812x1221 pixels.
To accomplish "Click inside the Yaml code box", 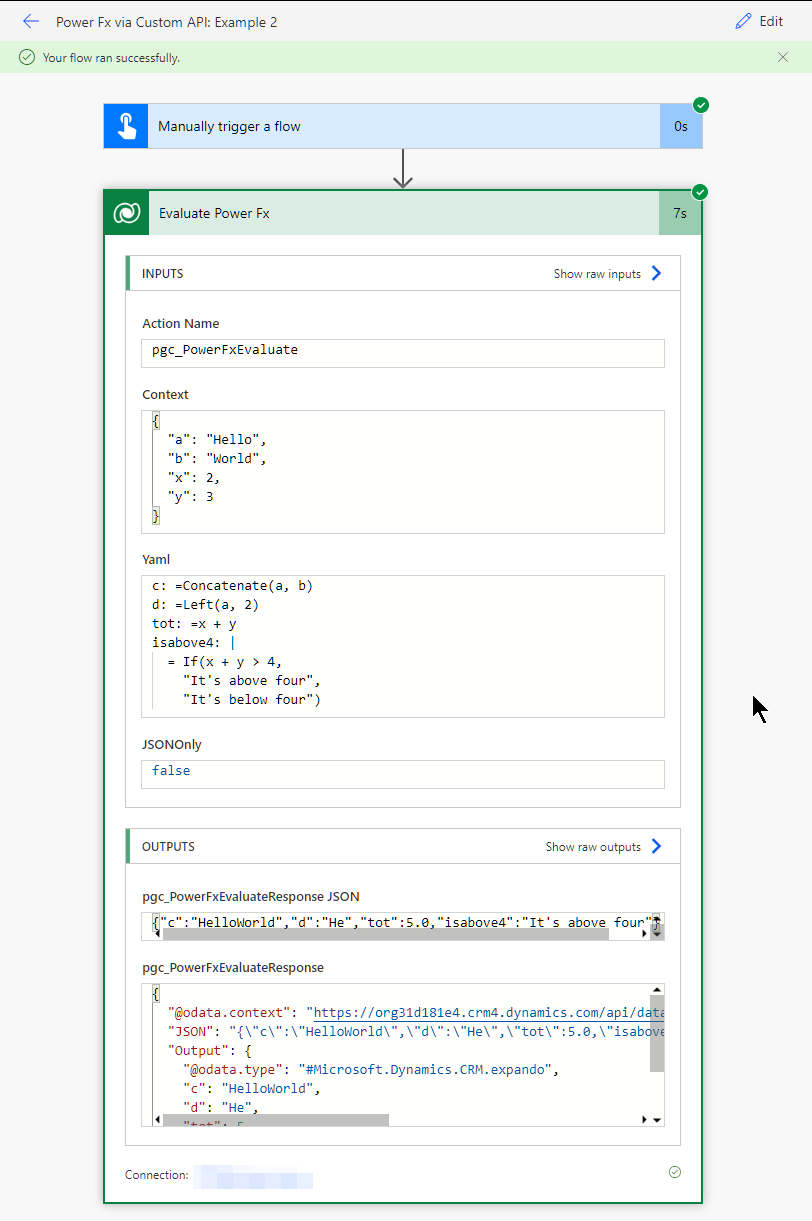I will click(x=403, y=646).
